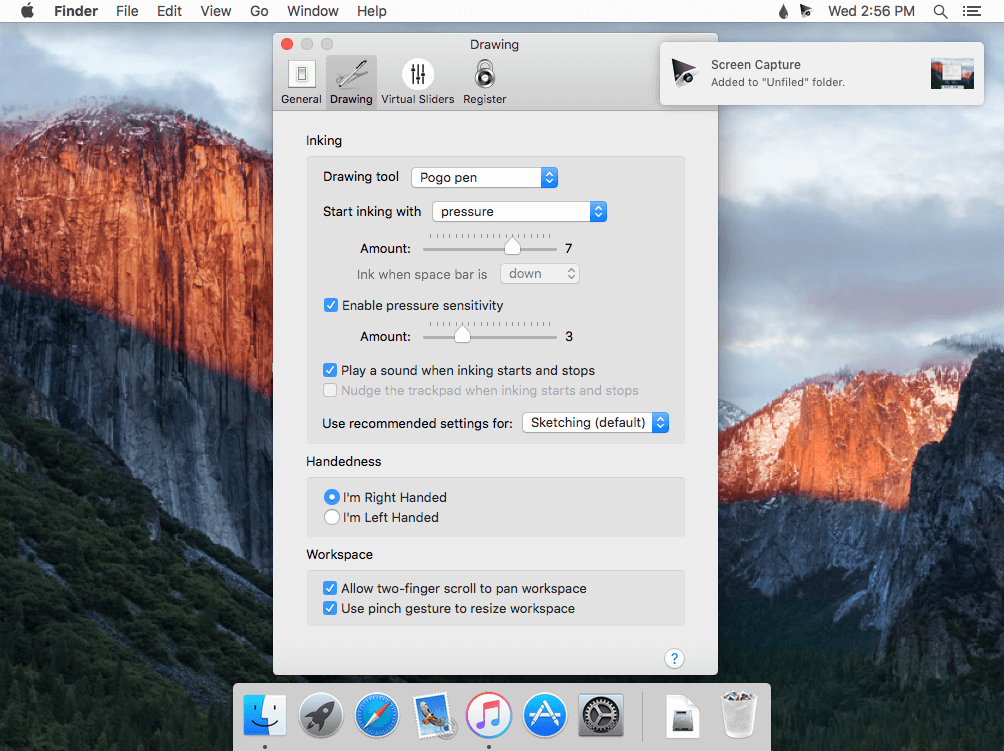Open the General preferences pane
The width and height of the screenshot is (1004, 751).
tap(301, 81)
